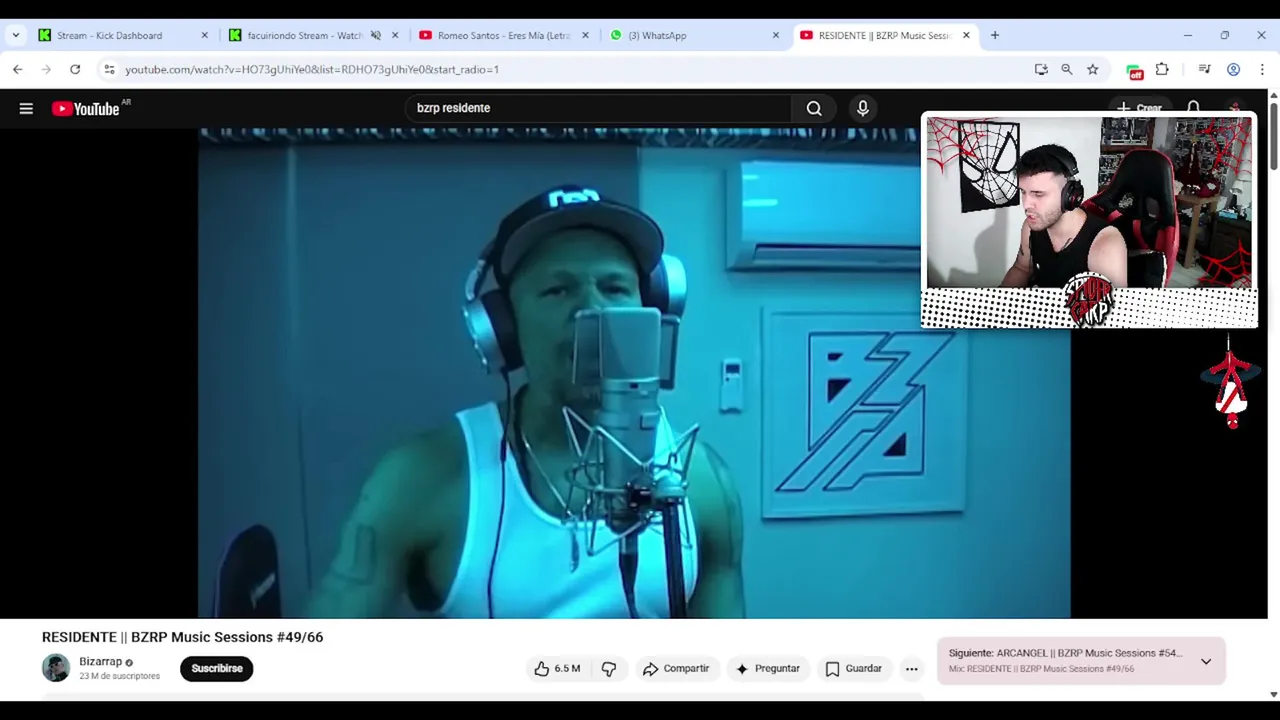
Task: Open the Crear button
Action: pos(1140,108)
